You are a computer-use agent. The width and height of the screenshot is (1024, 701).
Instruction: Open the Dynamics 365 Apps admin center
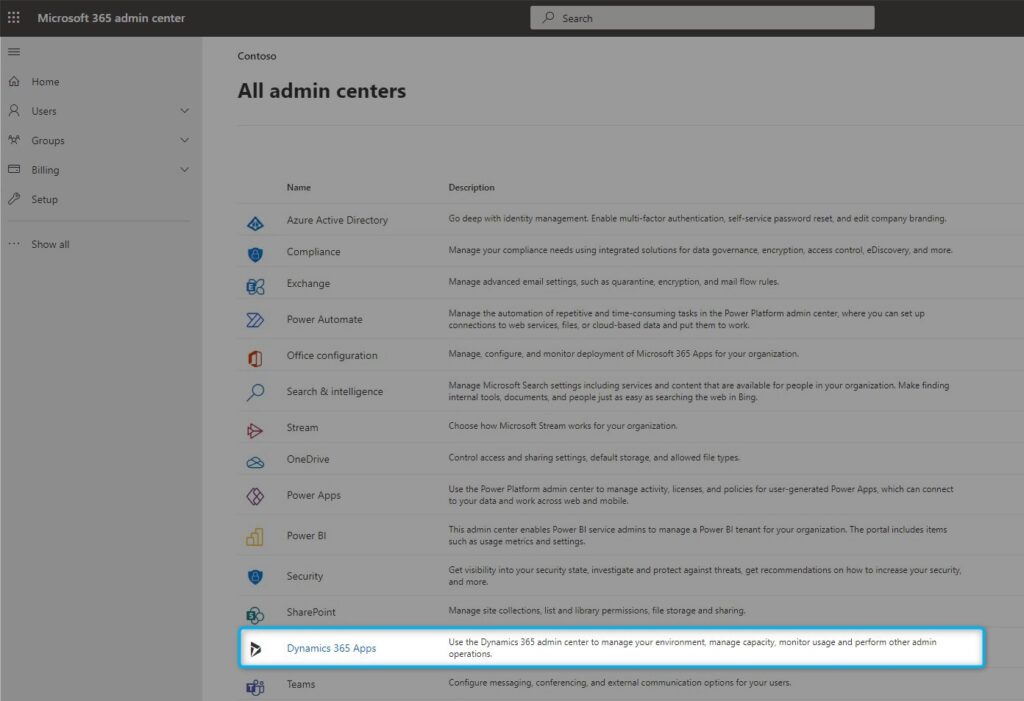coord(330,648)
